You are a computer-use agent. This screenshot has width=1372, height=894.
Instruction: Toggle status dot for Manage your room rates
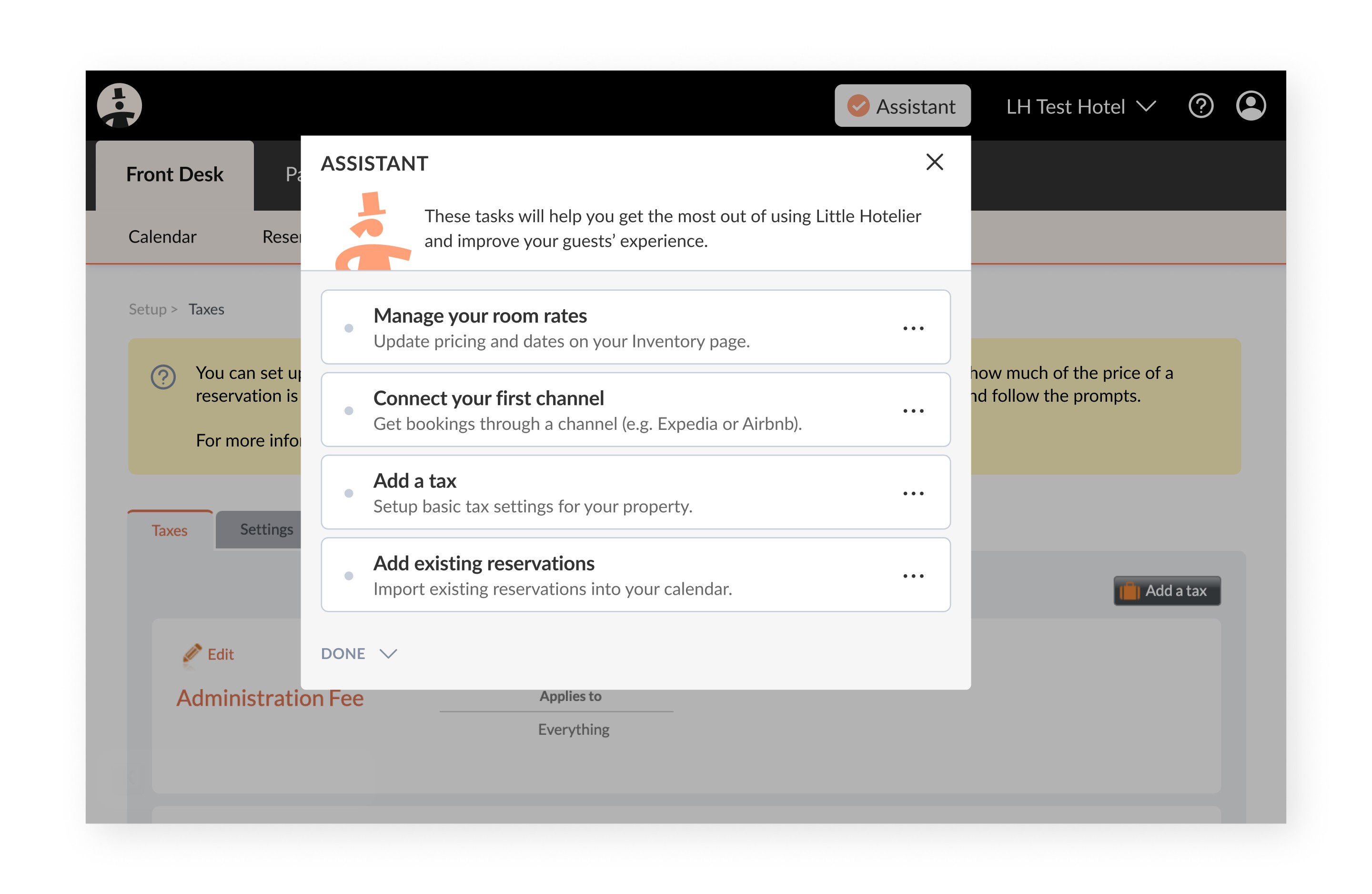349,328
